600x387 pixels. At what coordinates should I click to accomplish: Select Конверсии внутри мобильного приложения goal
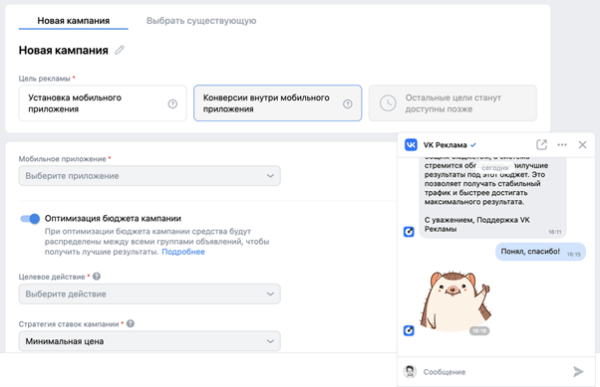[277, 103]
